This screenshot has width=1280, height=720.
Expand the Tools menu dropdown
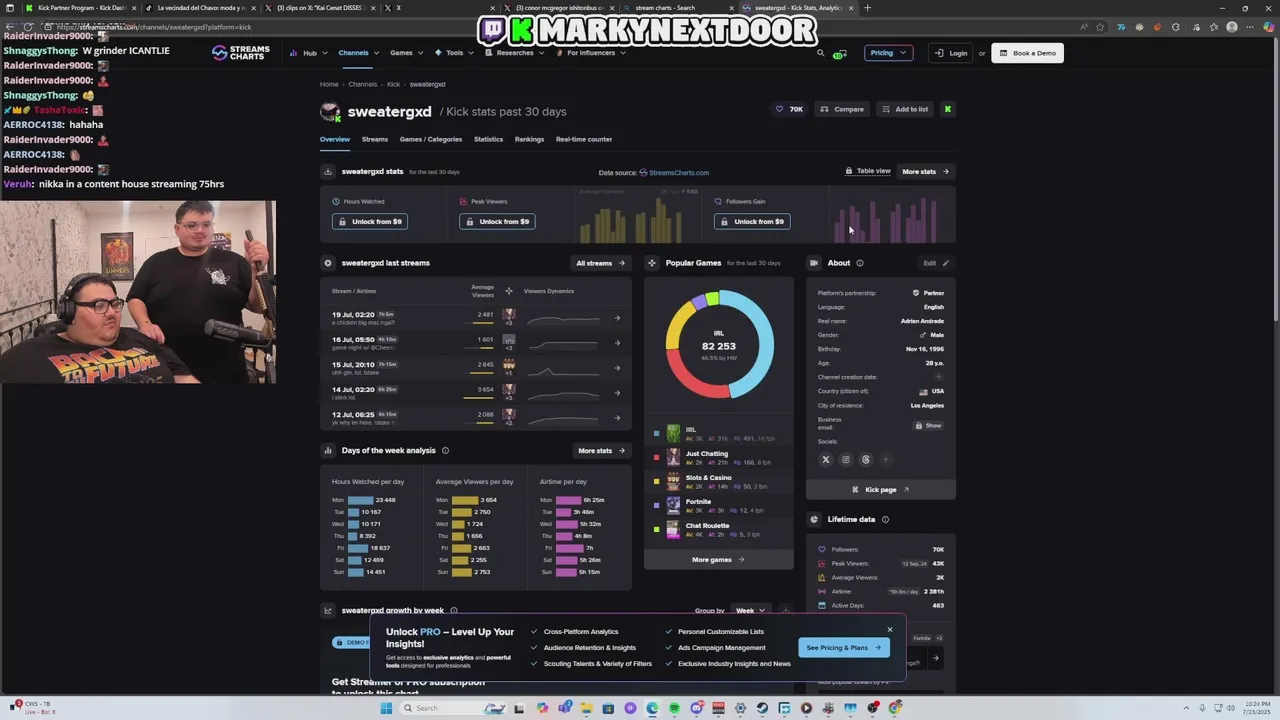(x=455, y=53)
